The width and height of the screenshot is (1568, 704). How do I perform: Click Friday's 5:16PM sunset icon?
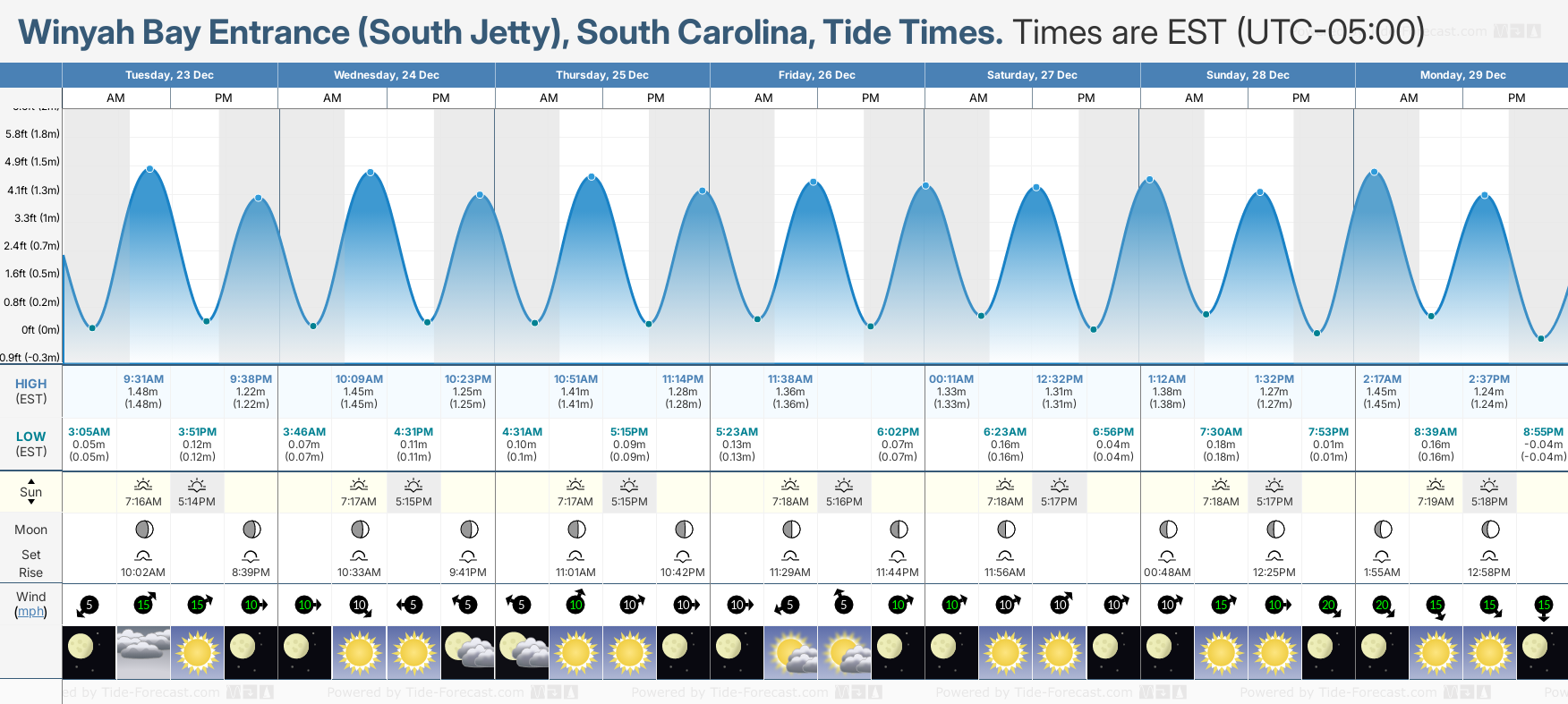844,485
